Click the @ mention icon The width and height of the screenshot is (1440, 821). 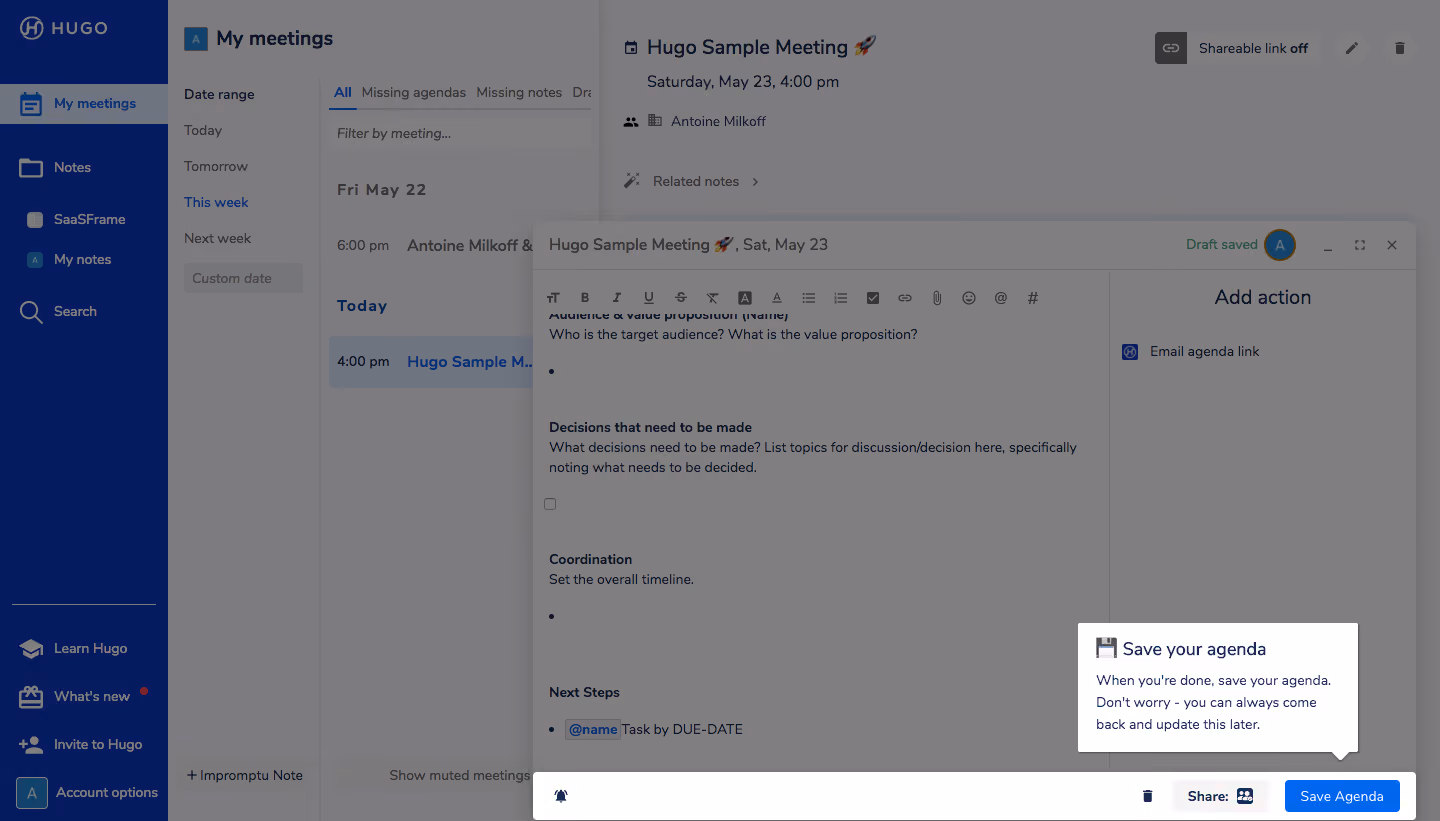1001,298
